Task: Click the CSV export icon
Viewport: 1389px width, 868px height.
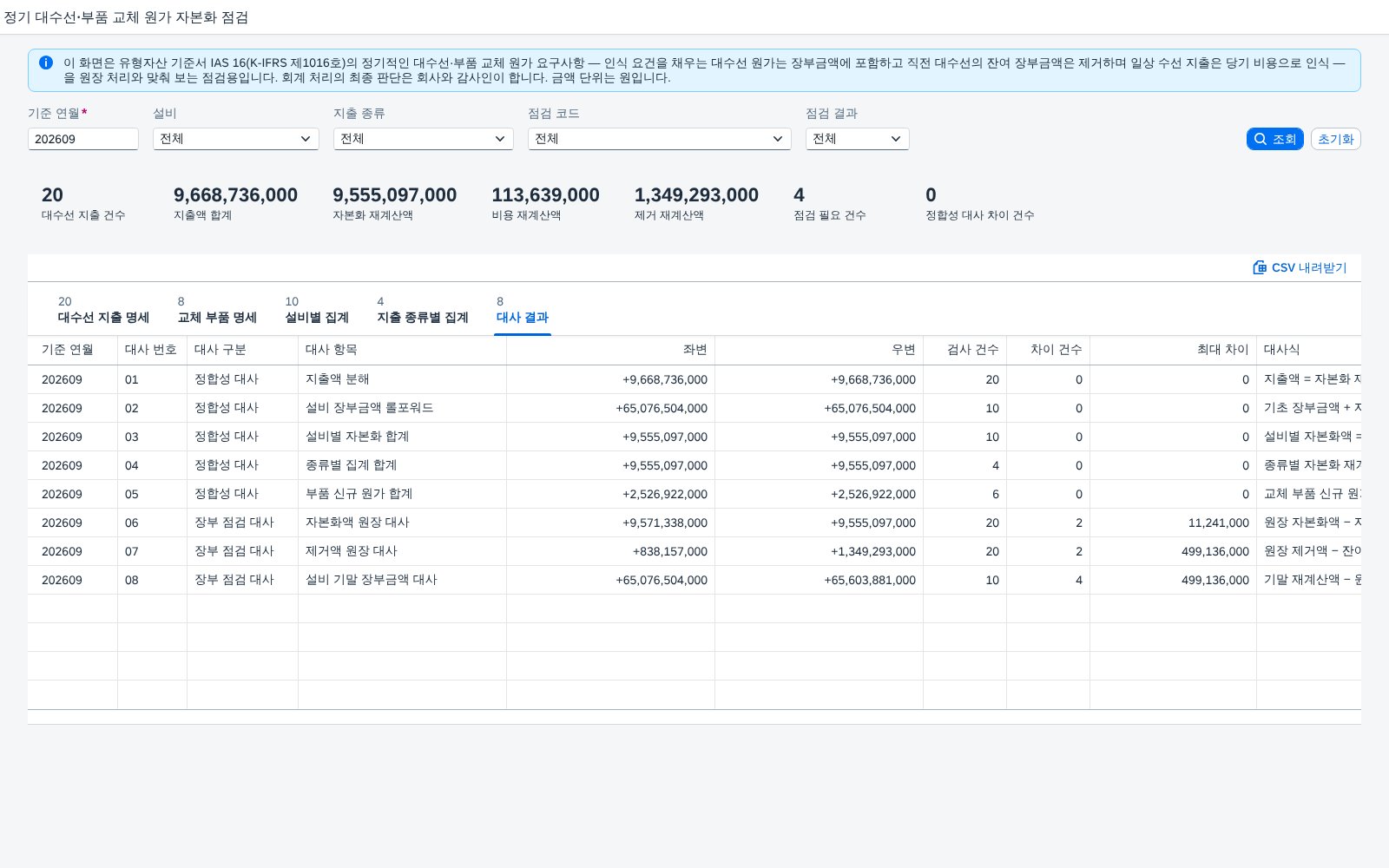Action: [1260, 267]
